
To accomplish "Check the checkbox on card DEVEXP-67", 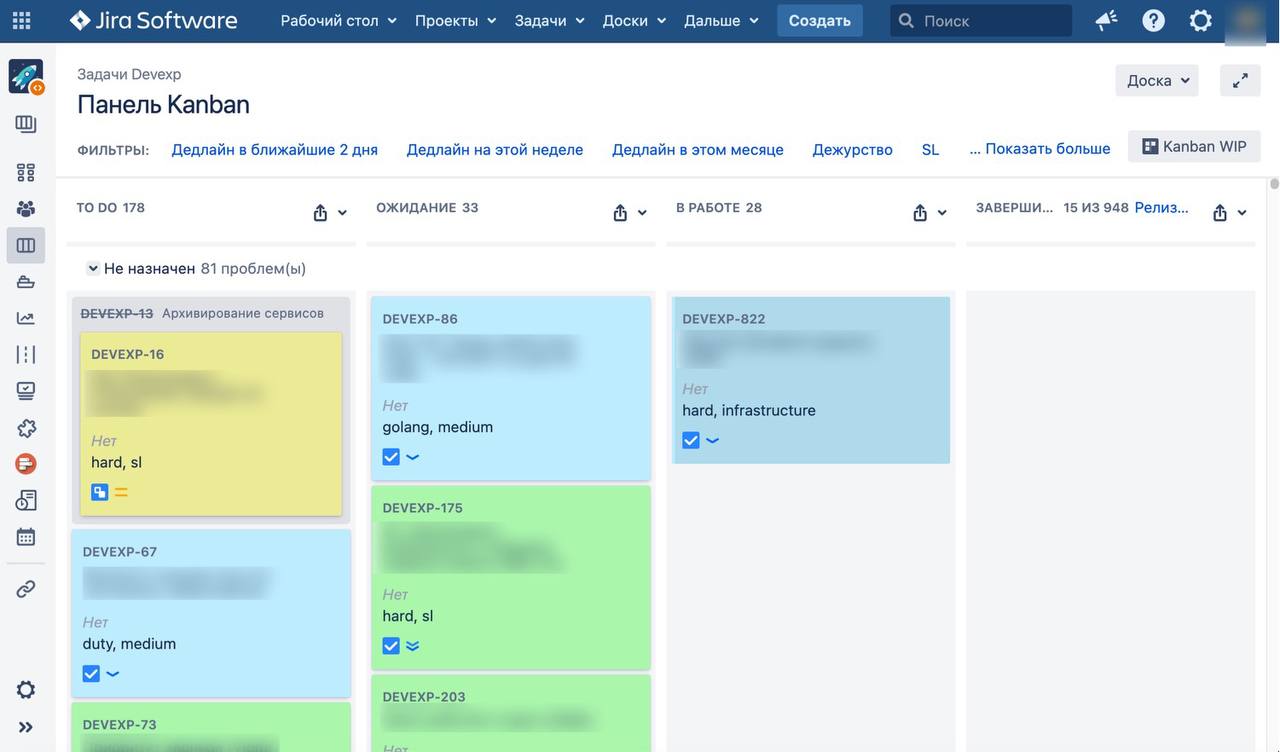I will (90, 673).
